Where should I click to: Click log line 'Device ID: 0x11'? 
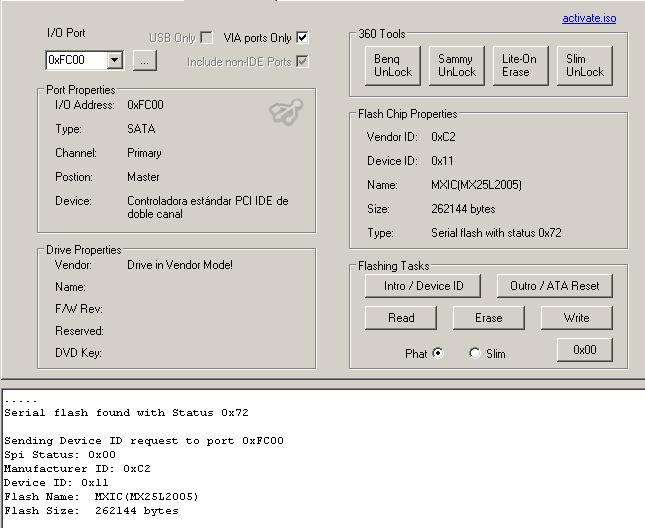pyautogui.click(x=56, y=483)
